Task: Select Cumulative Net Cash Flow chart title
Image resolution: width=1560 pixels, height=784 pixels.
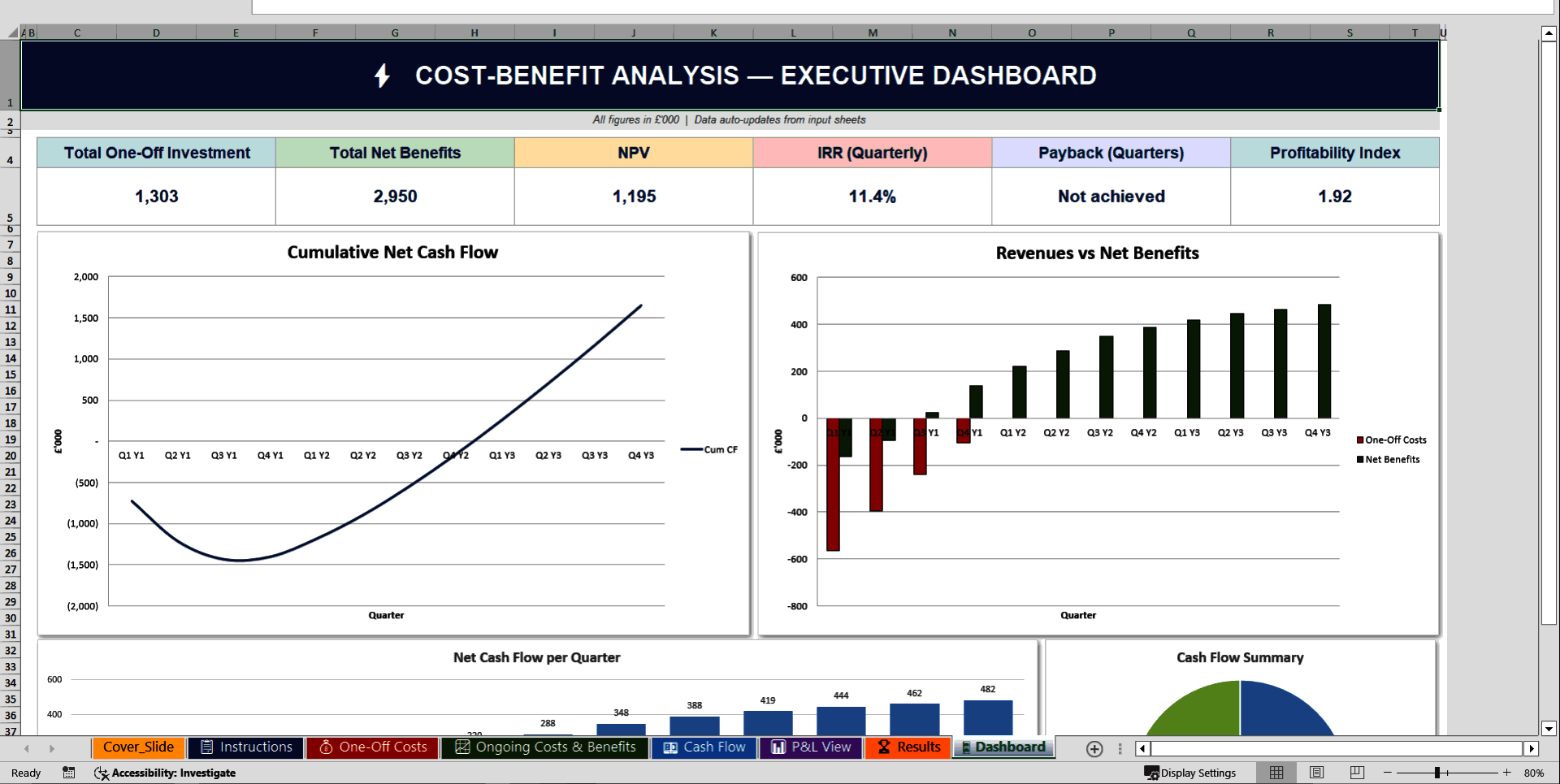Action: [392, 253]
